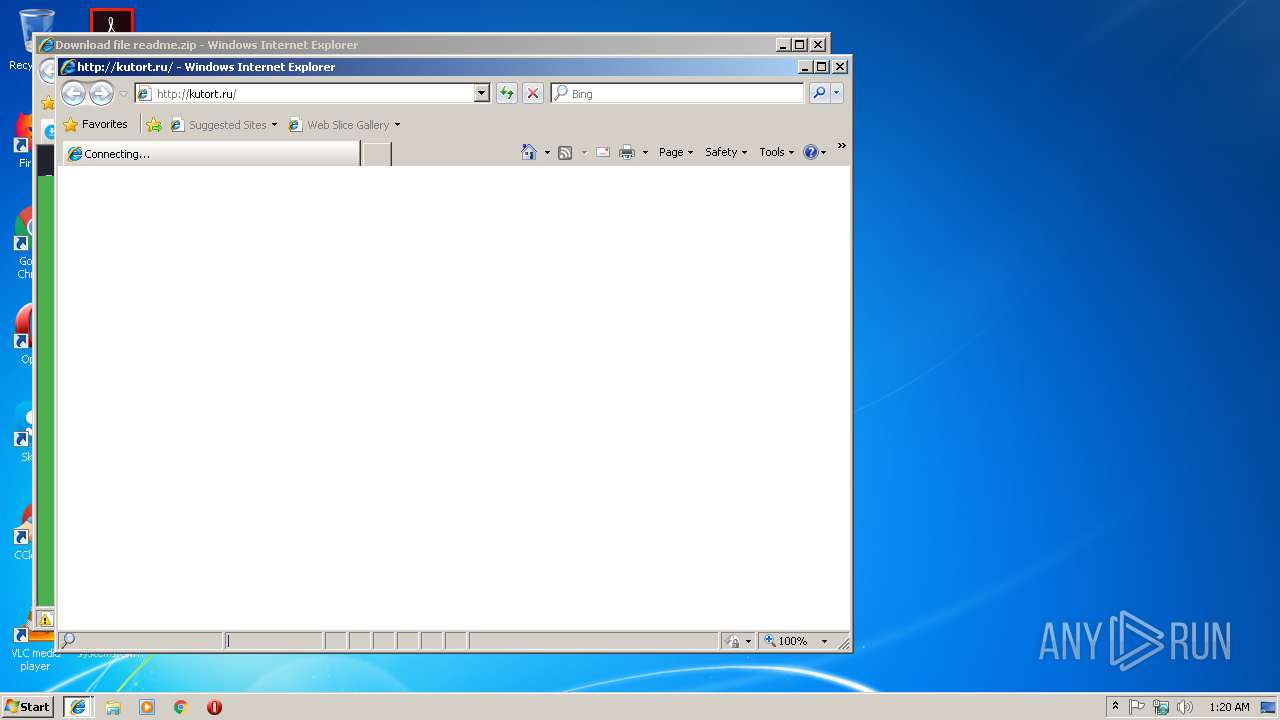Image resolution: width=1280 pixels, height=720 pixels.
Task: Click the Show desktop button
Action: 1269,707
